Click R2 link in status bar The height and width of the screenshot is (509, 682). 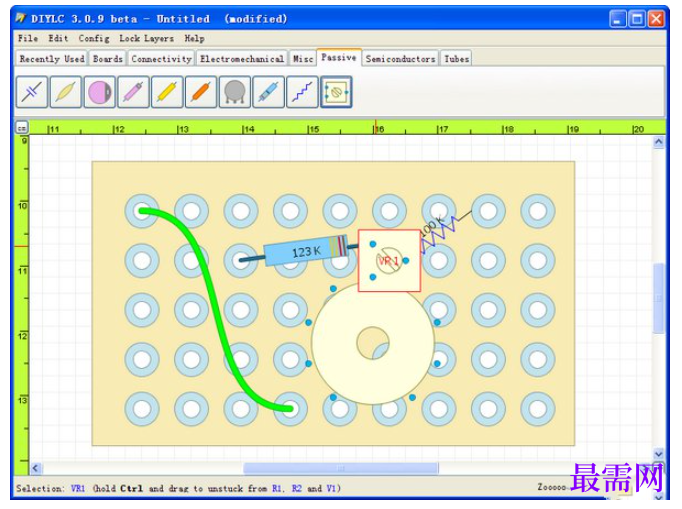(x=297, y=489)
